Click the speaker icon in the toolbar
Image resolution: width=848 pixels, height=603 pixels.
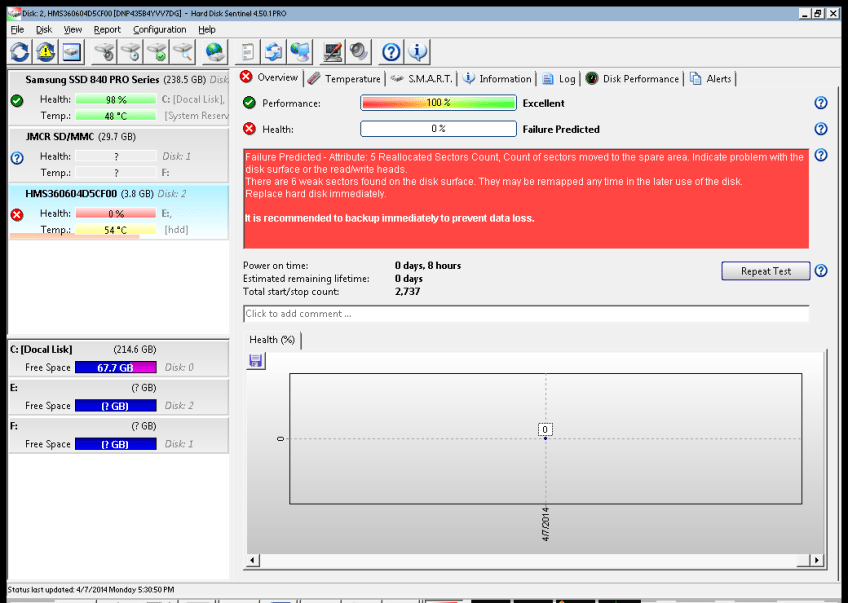(x=359, y=52)
